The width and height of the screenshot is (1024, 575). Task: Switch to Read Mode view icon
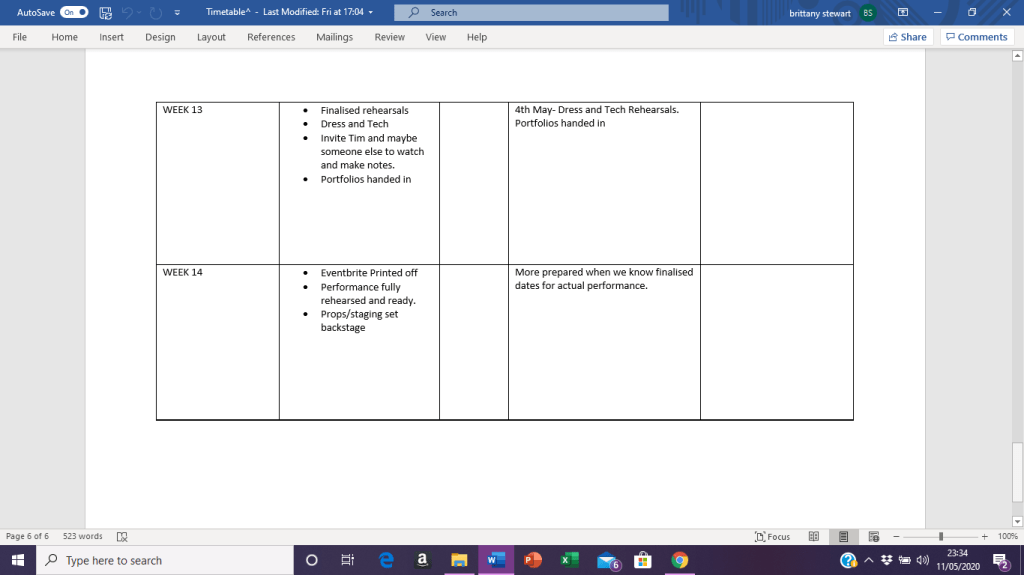[814, 536]
